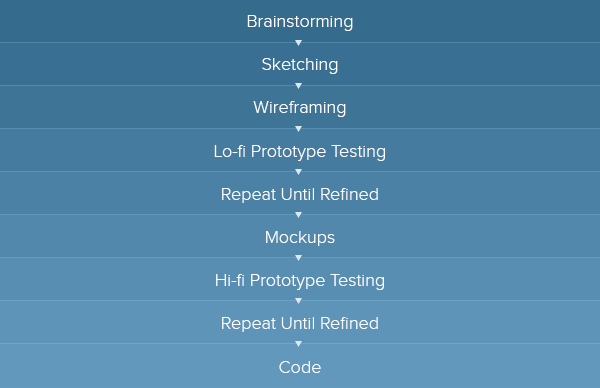The image size is (600, 388).
Task: Select the Mockups step label
Action: [x=300, y=238]
